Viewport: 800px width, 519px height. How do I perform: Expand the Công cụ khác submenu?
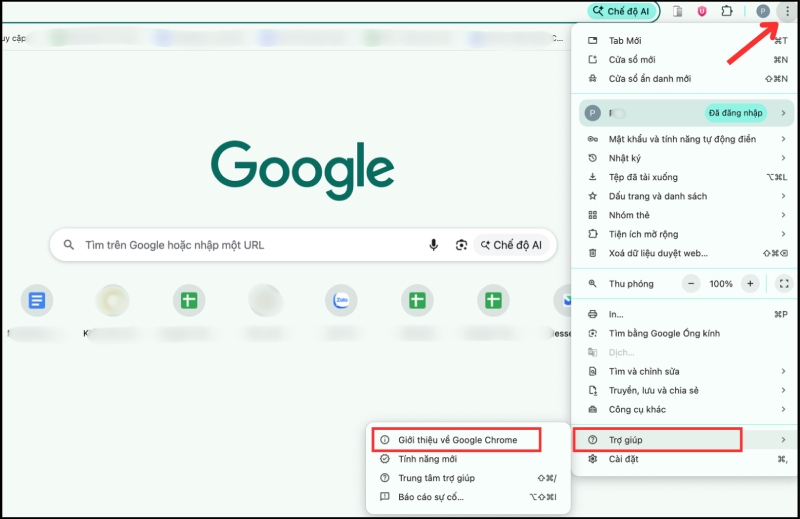click(x=685, y=409)
